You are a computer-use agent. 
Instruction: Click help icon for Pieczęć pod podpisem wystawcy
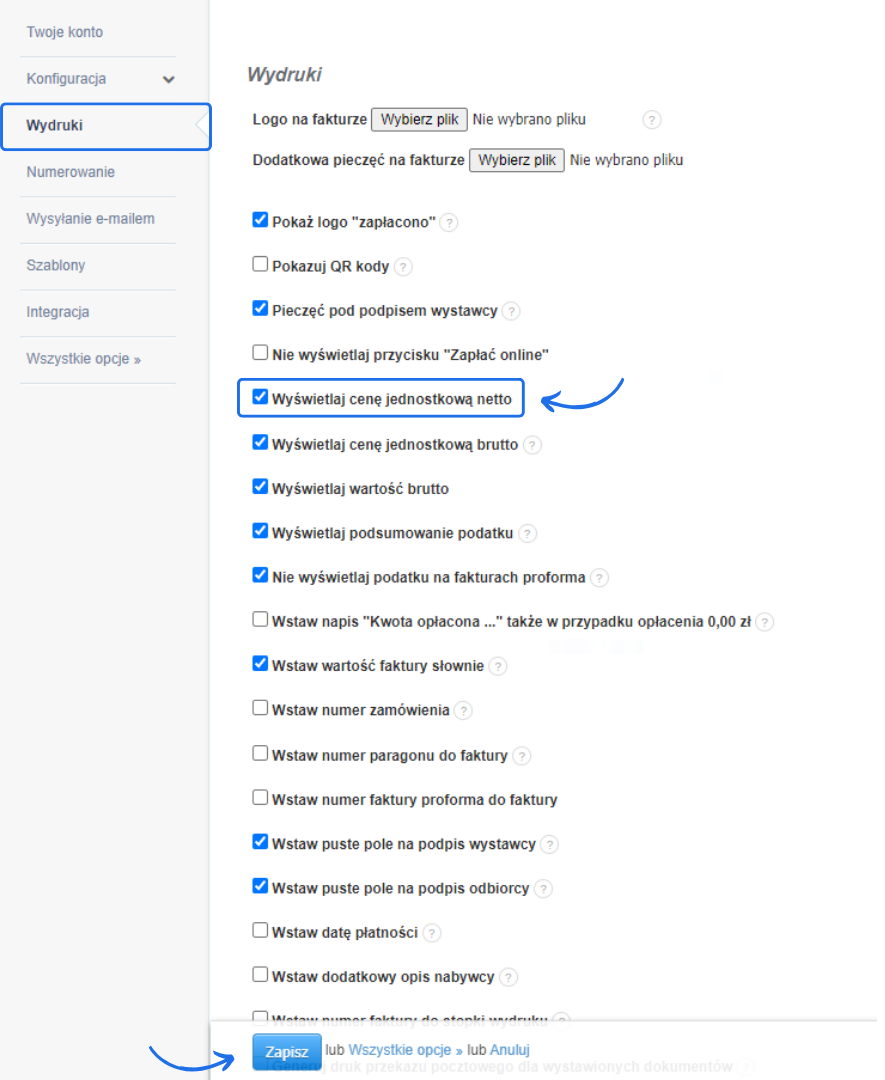(511, 311)
